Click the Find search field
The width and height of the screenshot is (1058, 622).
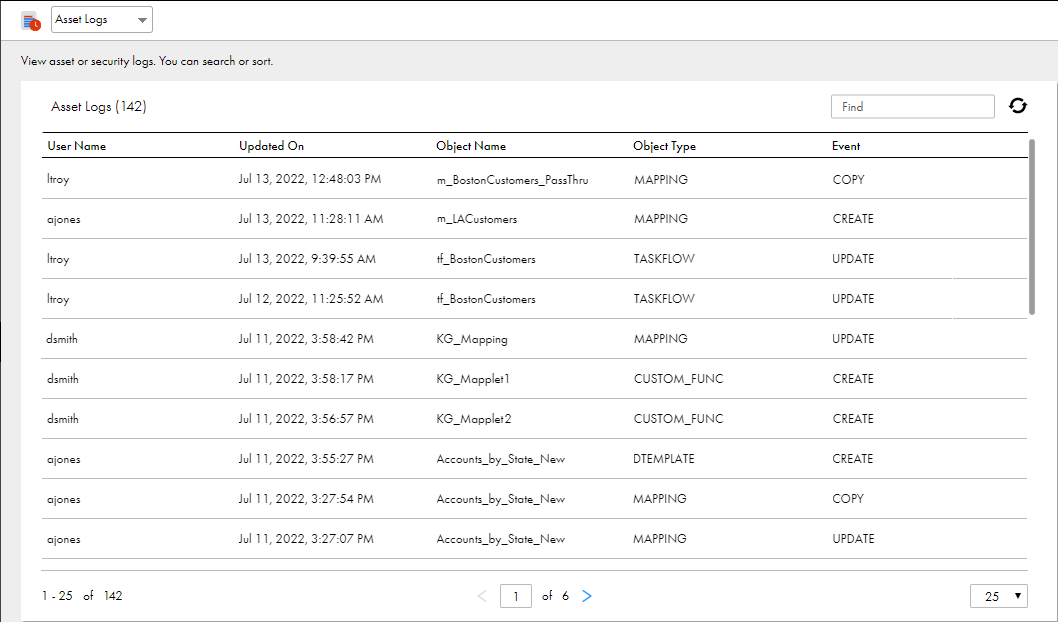(912, 107)
